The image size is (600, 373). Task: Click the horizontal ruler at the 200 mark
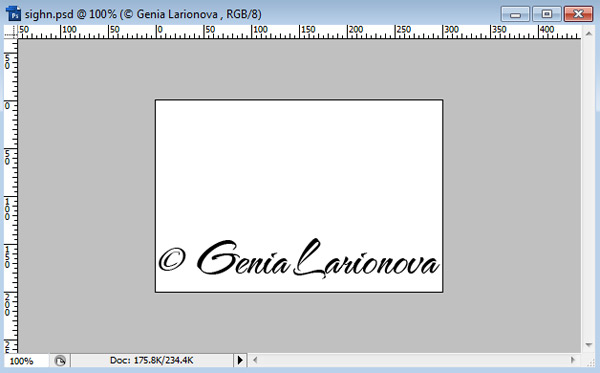click(355, 31)
